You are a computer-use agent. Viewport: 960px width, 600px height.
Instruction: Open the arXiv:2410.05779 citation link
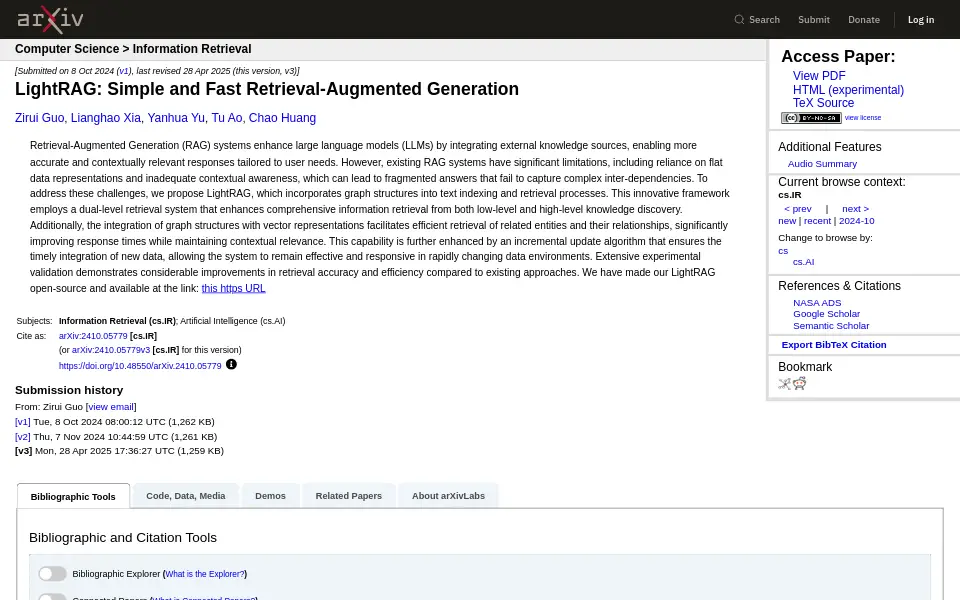click(93, 336)
